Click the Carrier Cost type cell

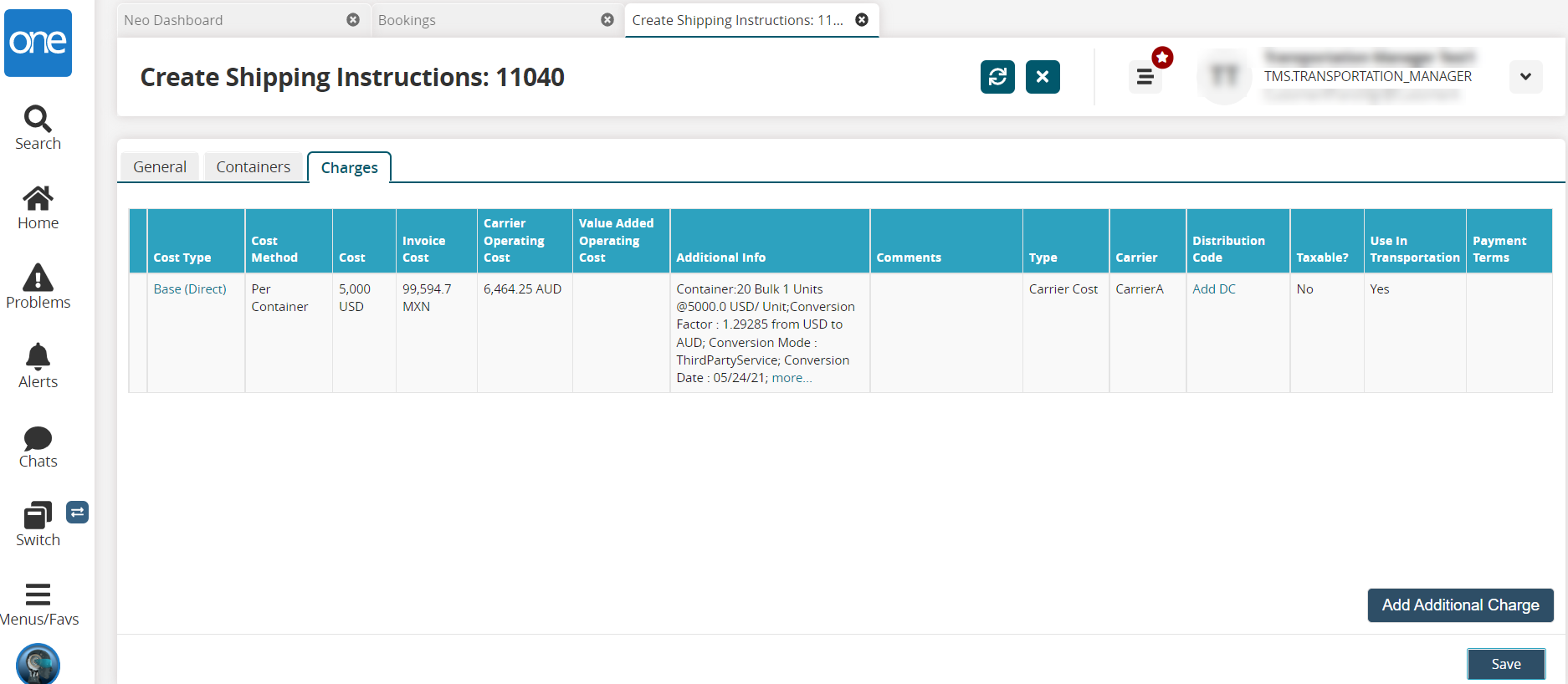pyautogui.click(x=1066, y=333)
